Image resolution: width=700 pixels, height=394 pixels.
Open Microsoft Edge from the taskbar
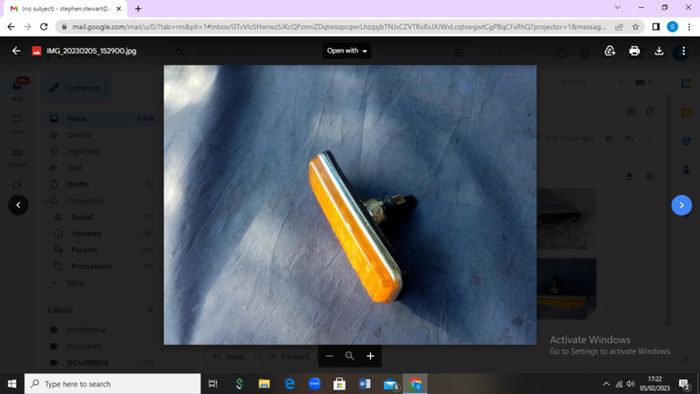(289, 384)
